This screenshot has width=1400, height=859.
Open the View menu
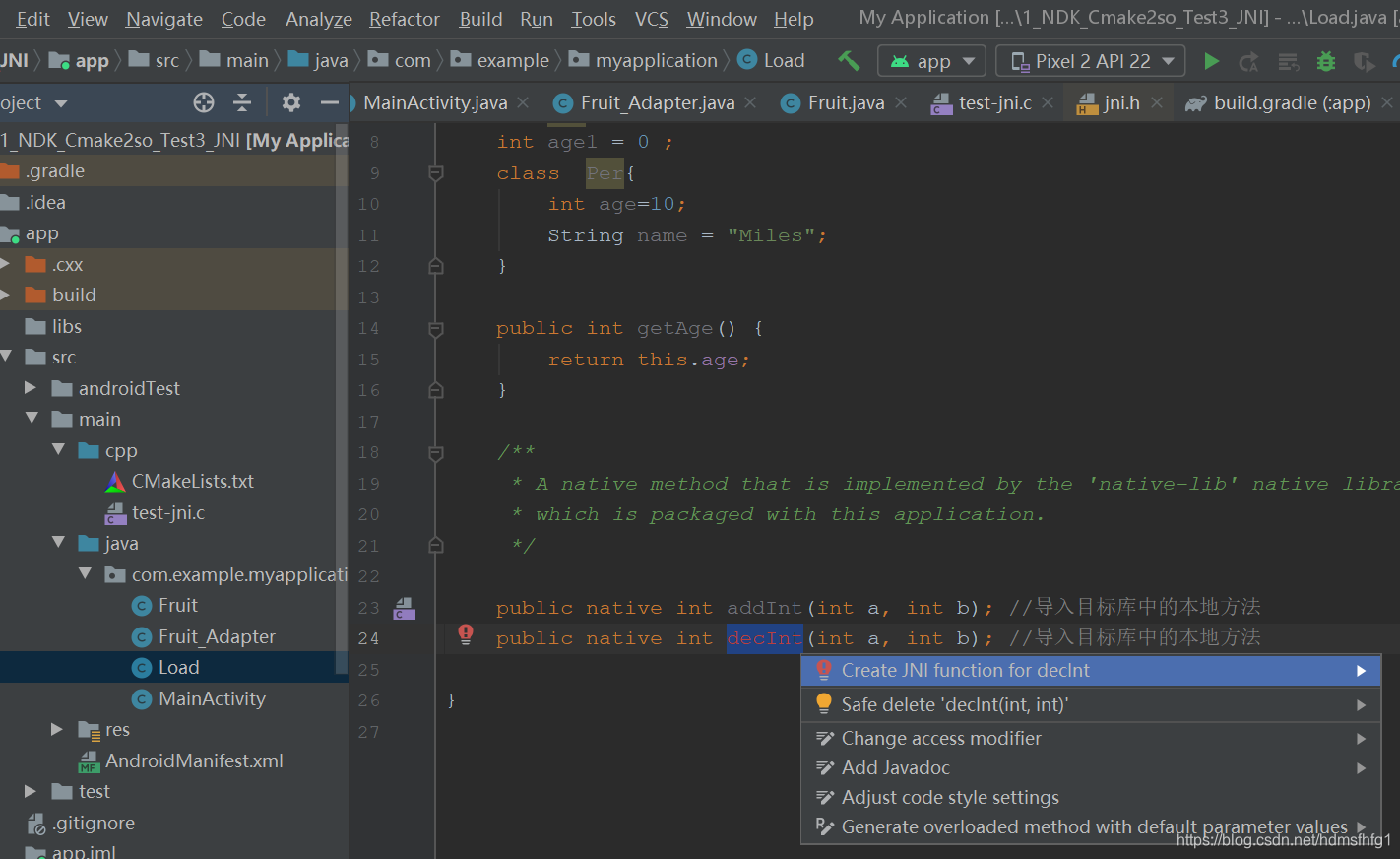88,19
